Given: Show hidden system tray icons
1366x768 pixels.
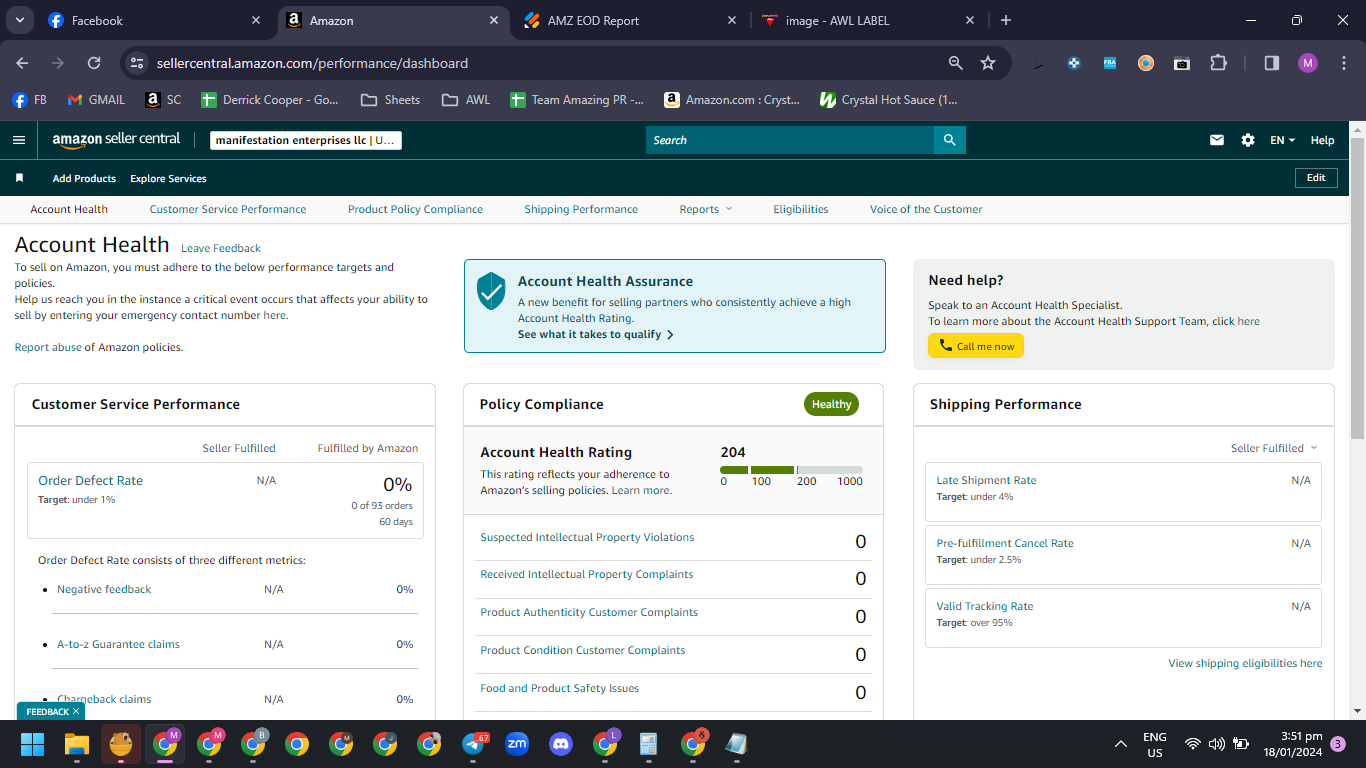Looking at the screenshot, I should click(1122, 744).
